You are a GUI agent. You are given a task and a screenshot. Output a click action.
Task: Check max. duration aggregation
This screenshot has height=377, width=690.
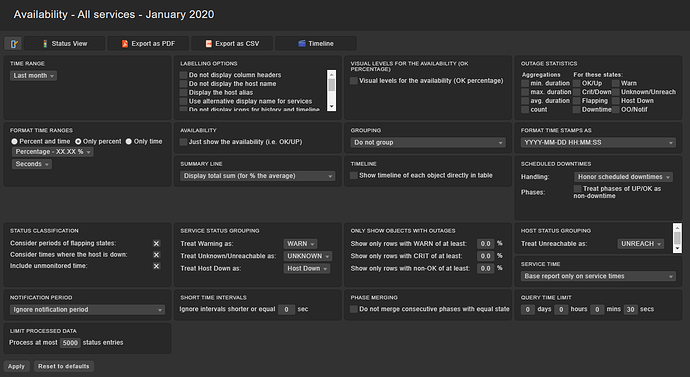click(x=525, y=92)
